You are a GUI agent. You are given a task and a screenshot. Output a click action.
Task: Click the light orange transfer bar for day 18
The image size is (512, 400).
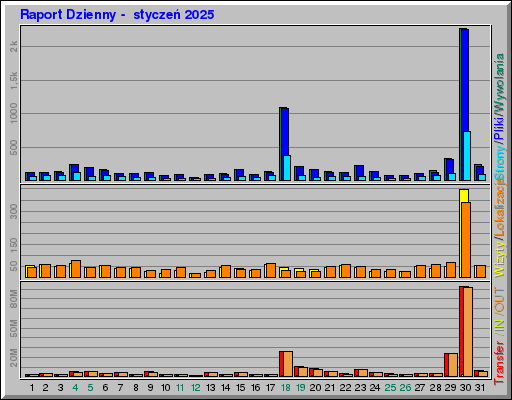pyautogui.click(x=288, y=364)
